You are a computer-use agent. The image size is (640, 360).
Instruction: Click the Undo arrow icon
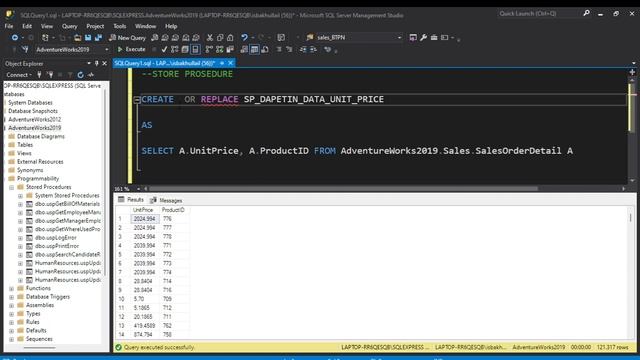coord(244,38)
